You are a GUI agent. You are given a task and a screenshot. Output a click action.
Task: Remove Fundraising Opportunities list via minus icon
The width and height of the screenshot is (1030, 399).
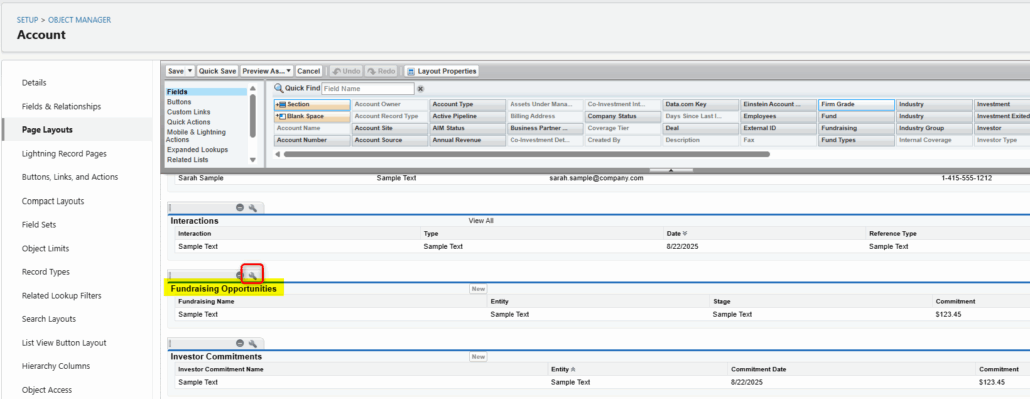[240, 275]
